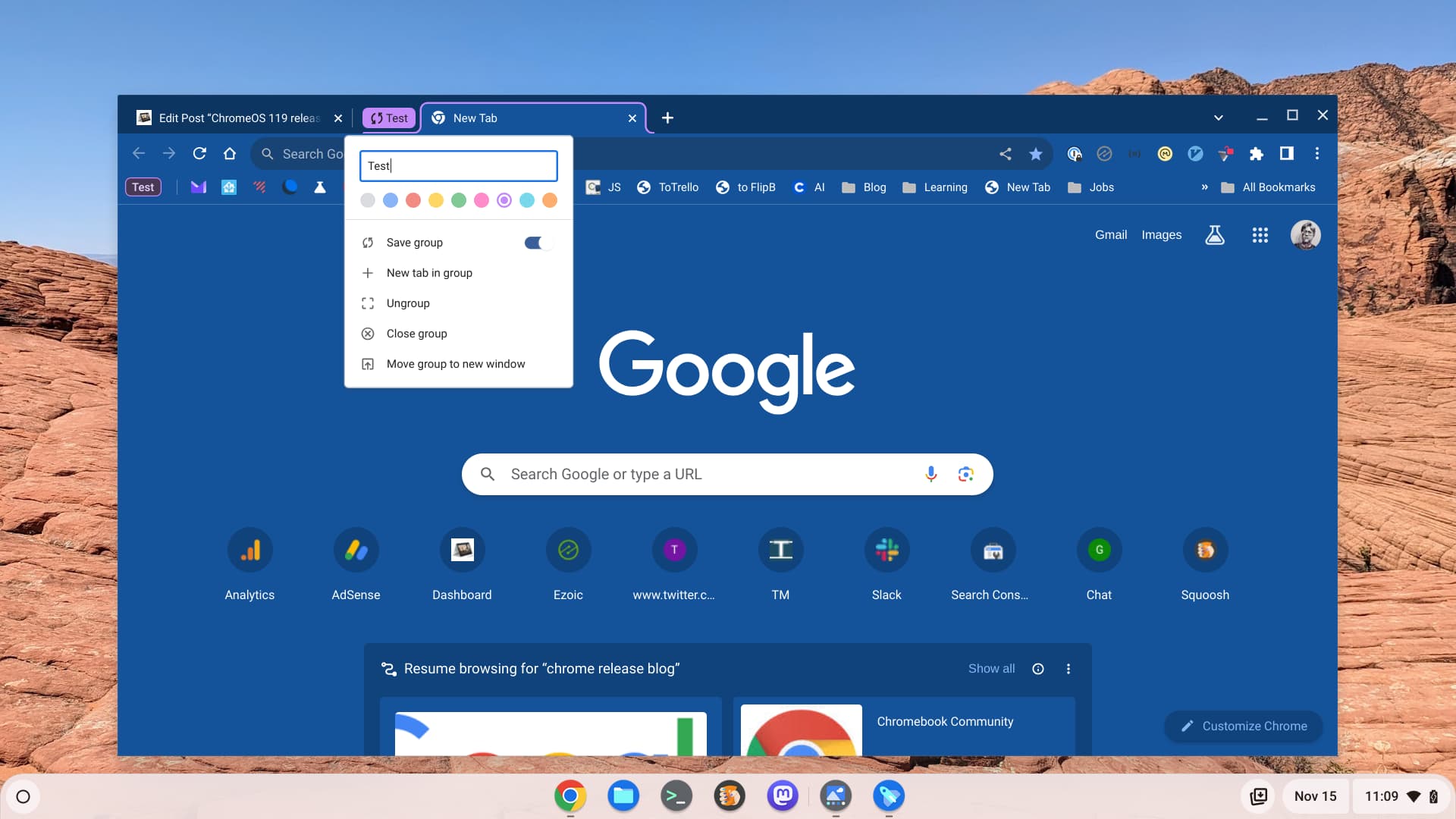The image size is (1456, 819).
Task: Choose the cyan group color
Action: [x=527, y=200]
